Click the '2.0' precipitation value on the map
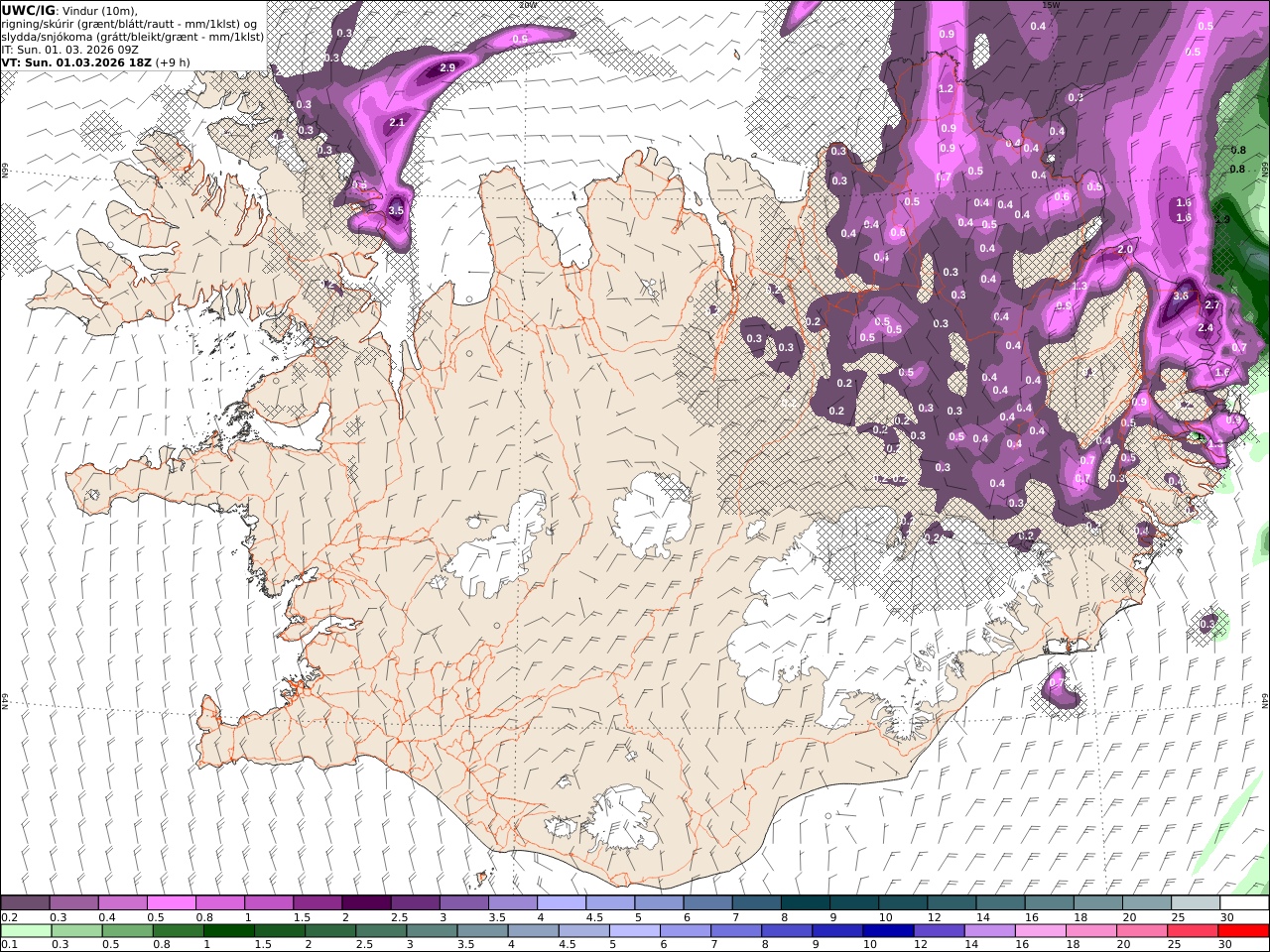The height and width of the screenshot is (952, 1270). 1125,250
